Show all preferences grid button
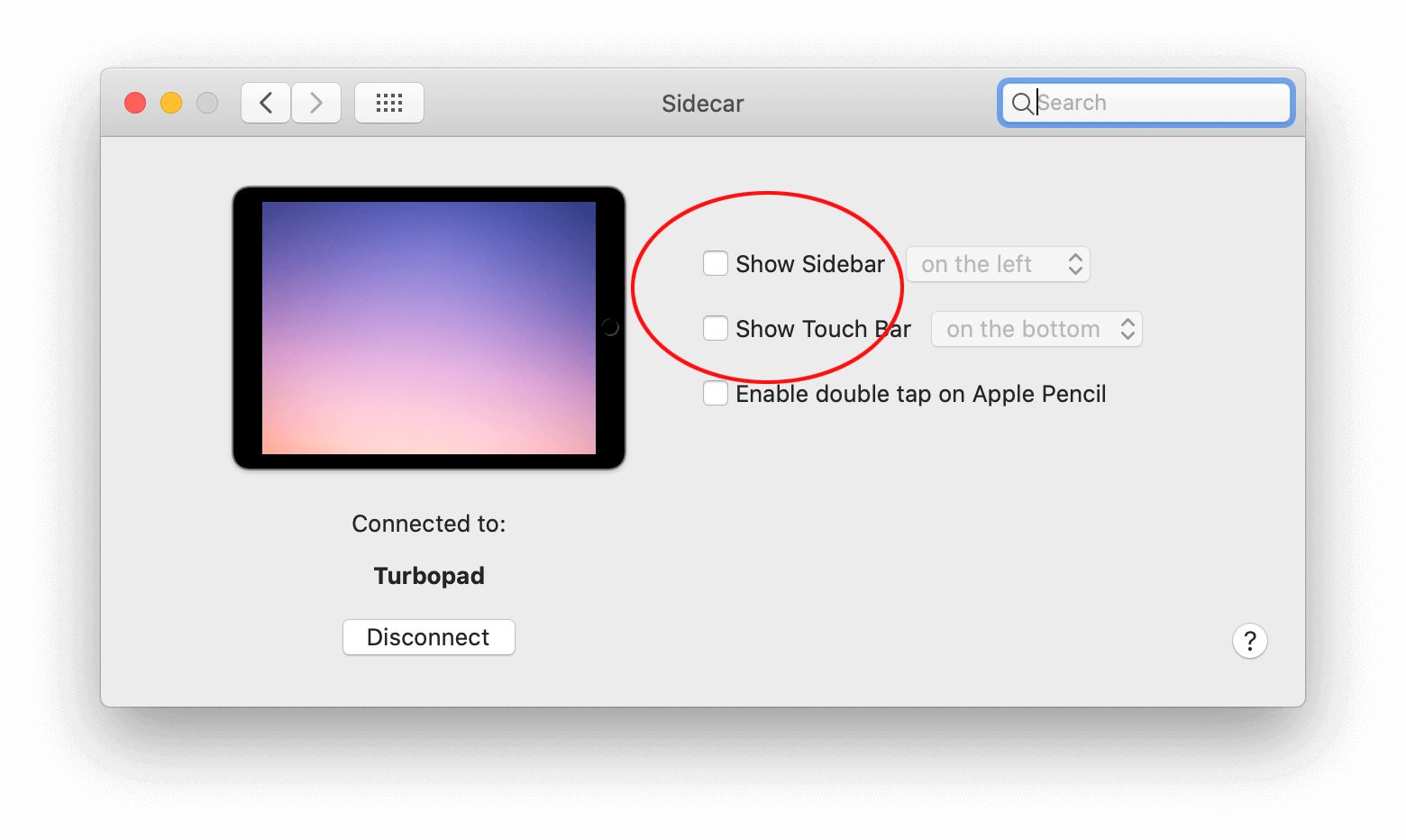 tap(389, 103)
